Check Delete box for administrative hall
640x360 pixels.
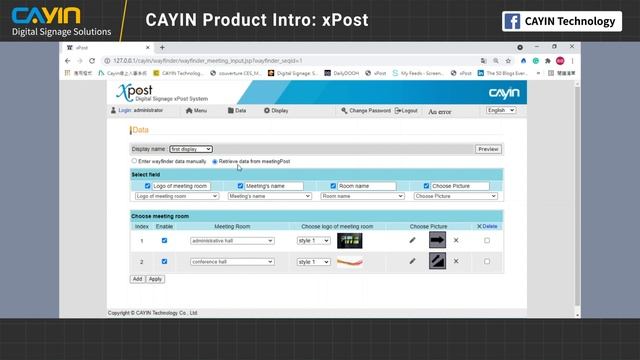click(x=487, y=240)
